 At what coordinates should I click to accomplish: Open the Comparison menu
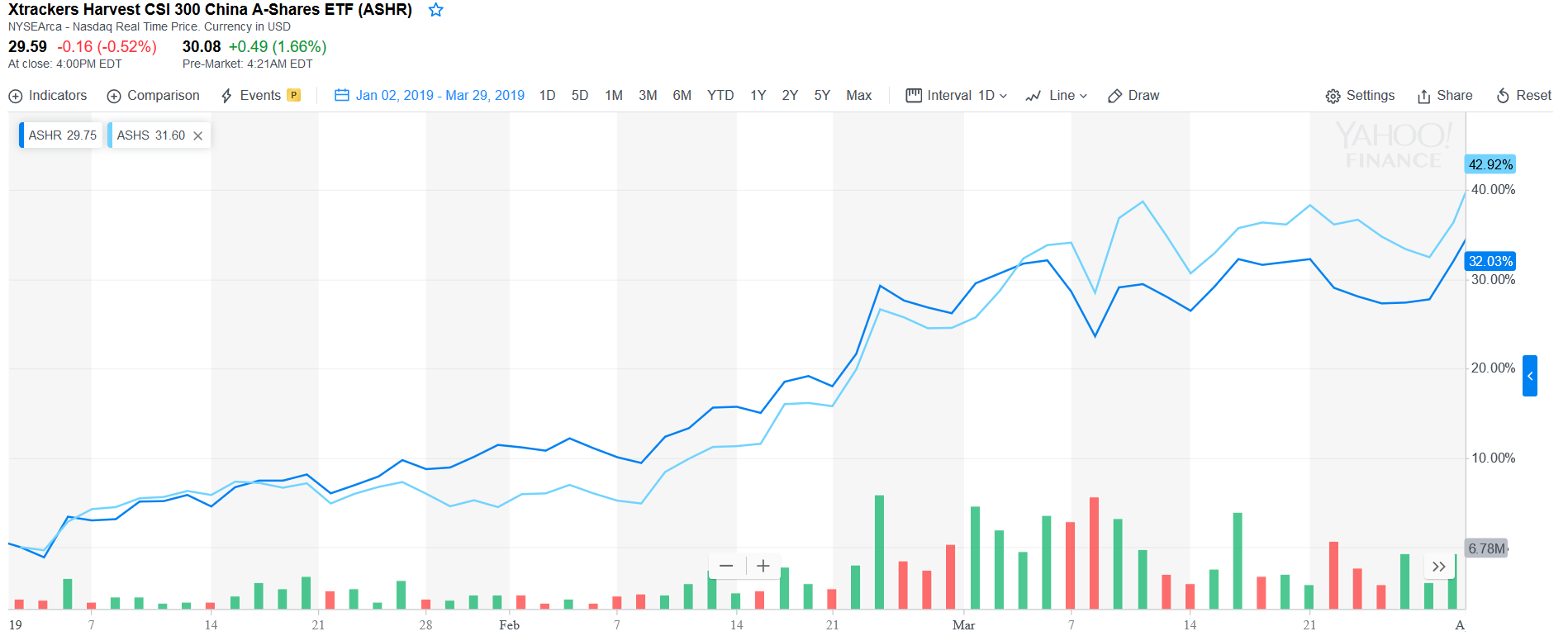click(154, 96)
